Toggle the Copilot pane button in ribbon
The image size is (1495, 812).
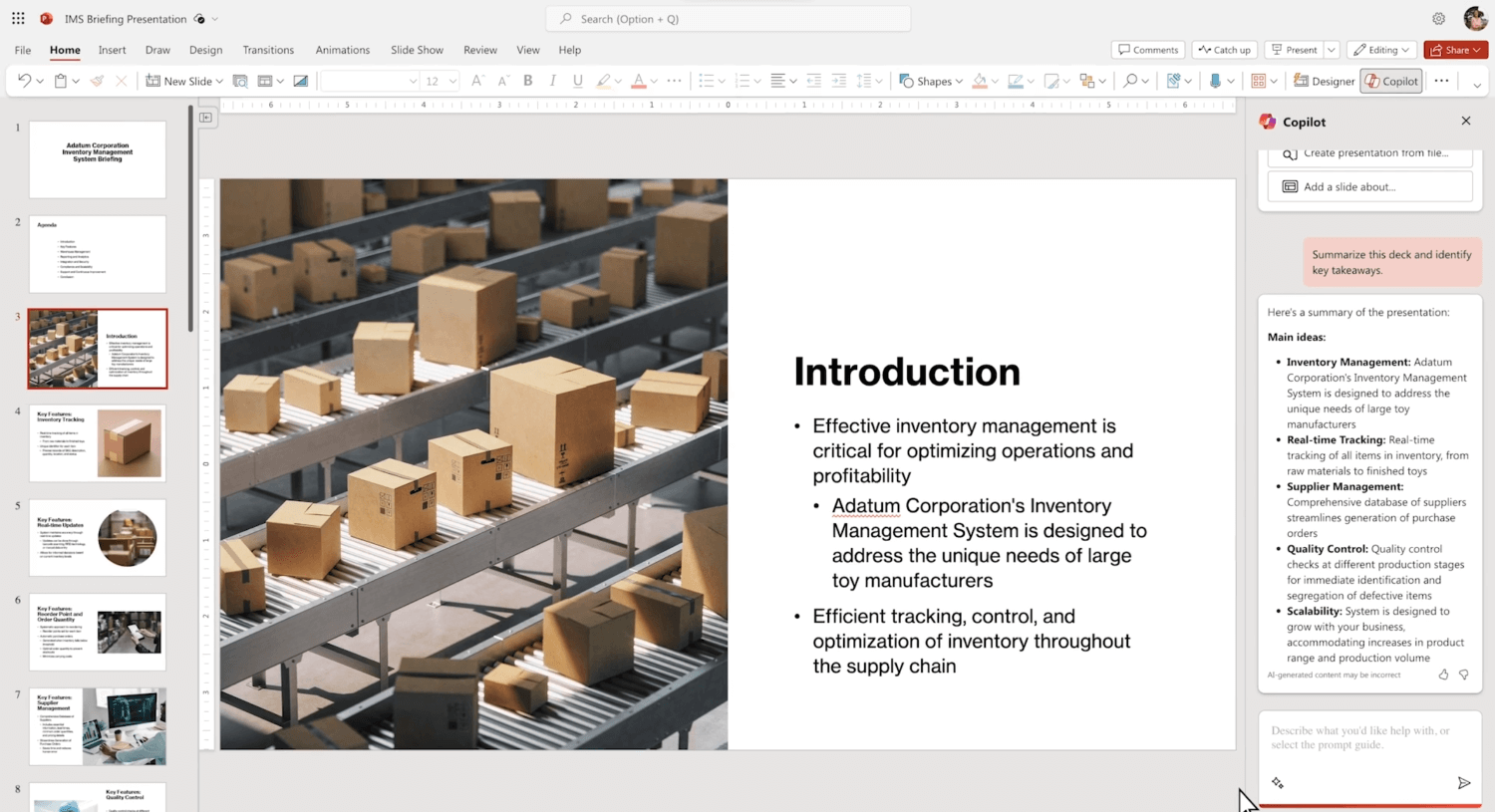1391,81
